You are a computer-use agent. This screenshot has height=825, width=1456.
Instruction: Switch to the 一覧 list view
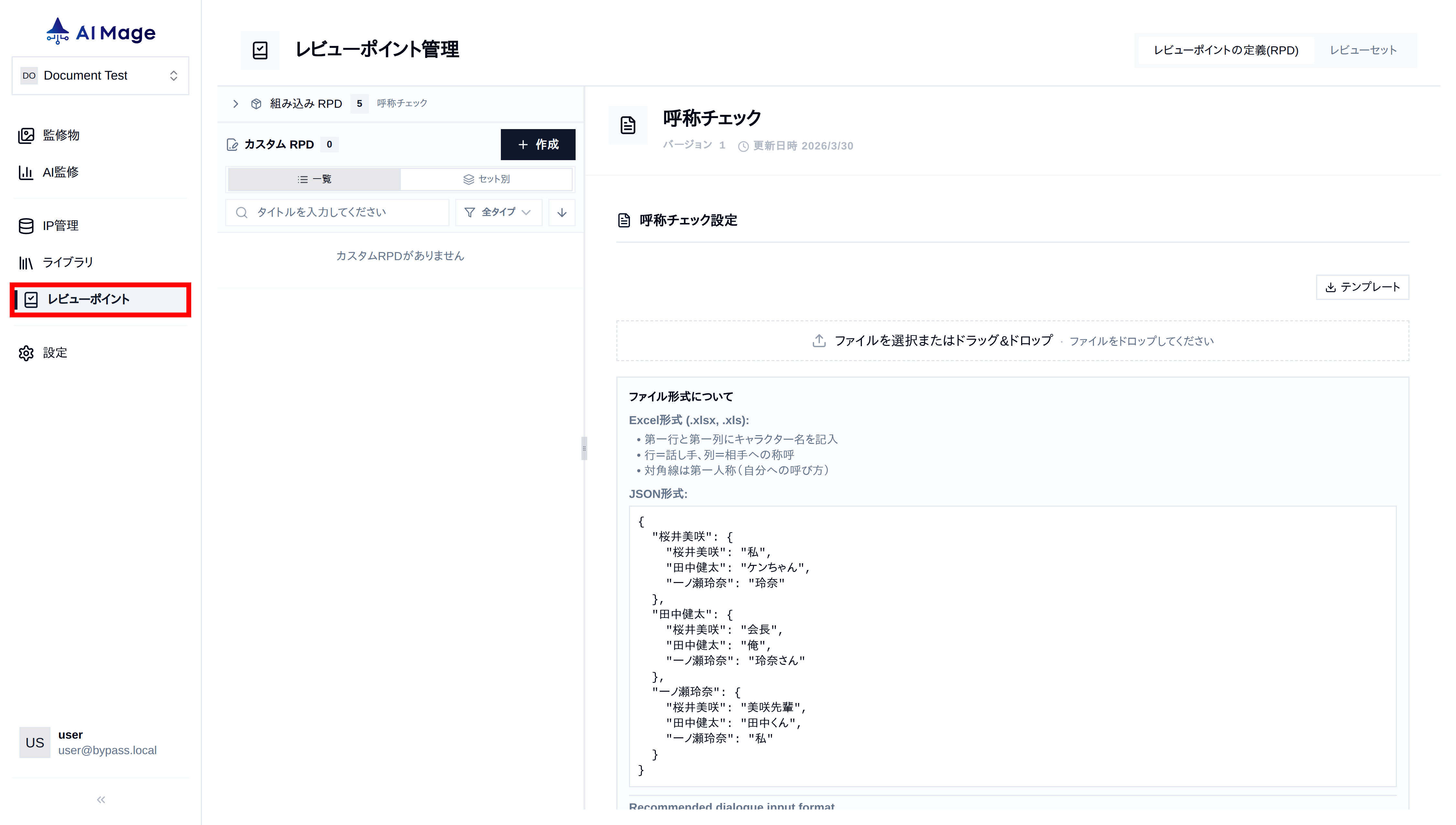pos(314,179)
